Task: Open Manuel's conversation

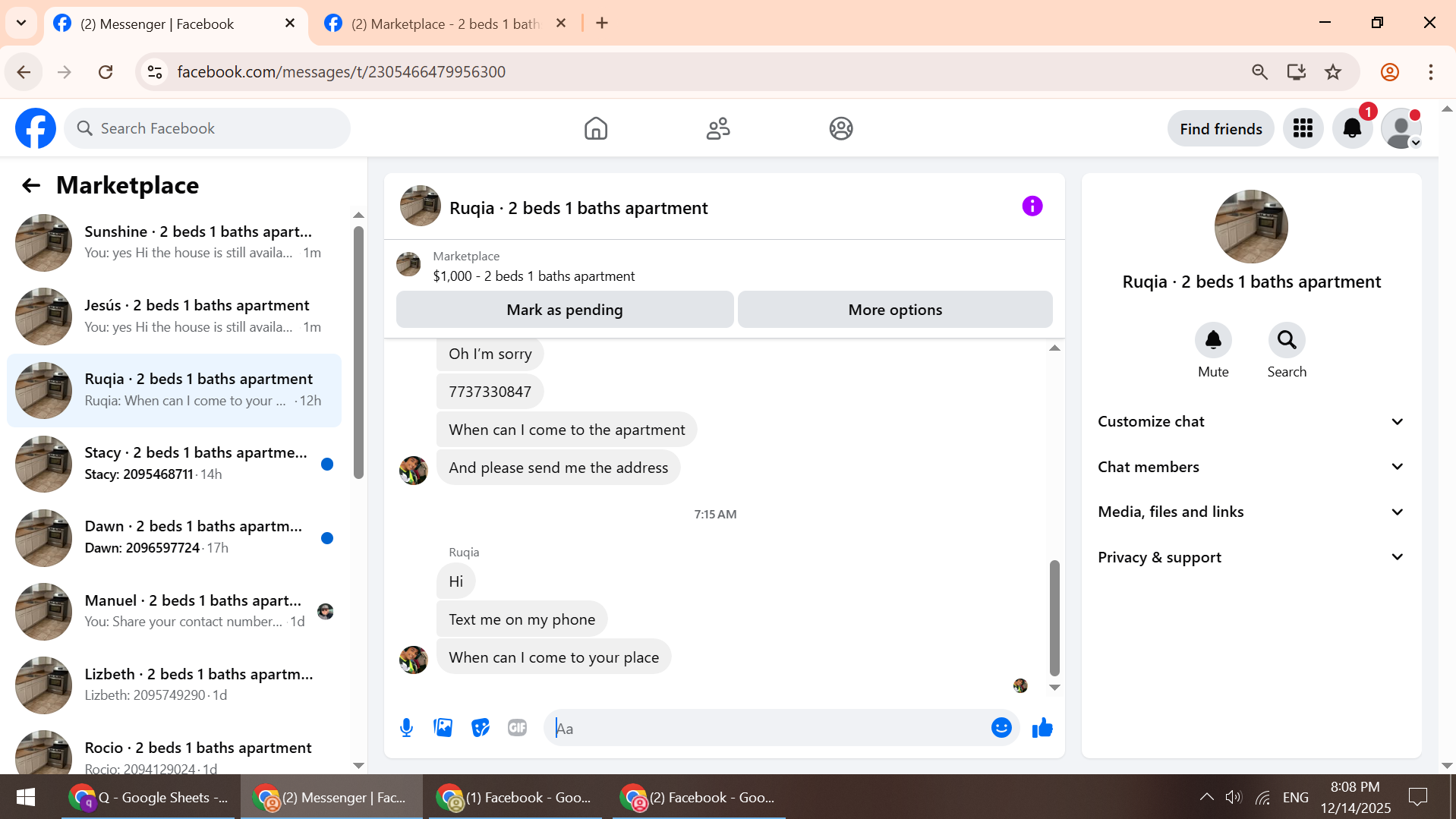Action: click(x=175, y=612)
